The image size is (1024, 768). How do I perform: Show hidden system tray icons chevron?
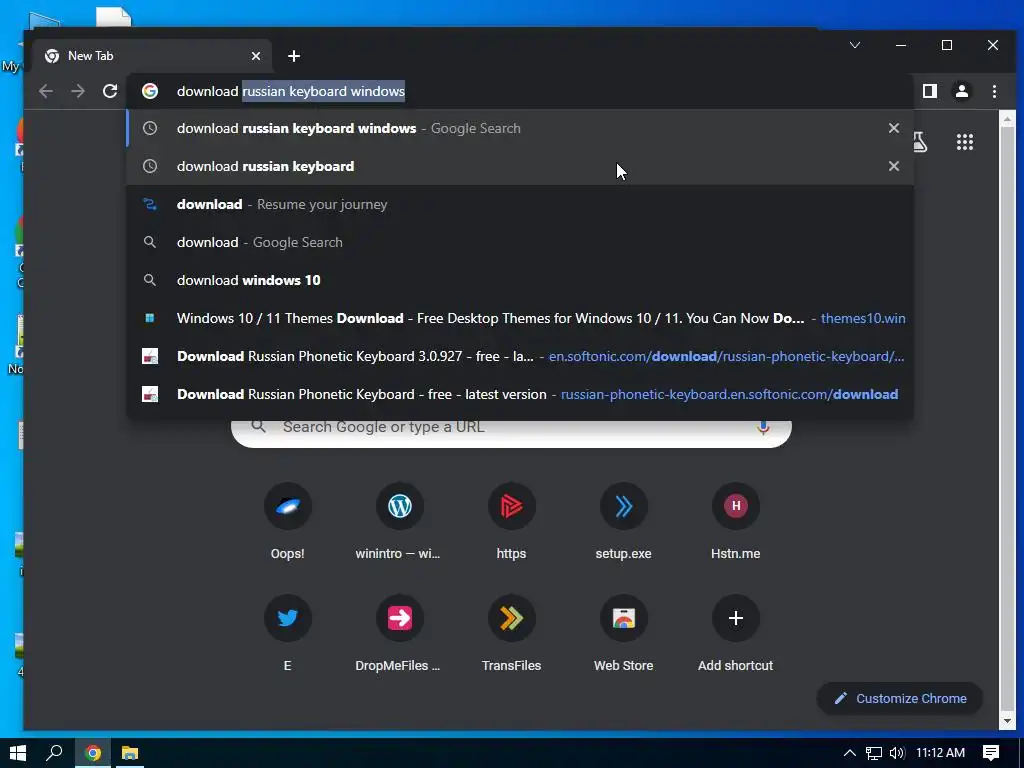point(849,753)
